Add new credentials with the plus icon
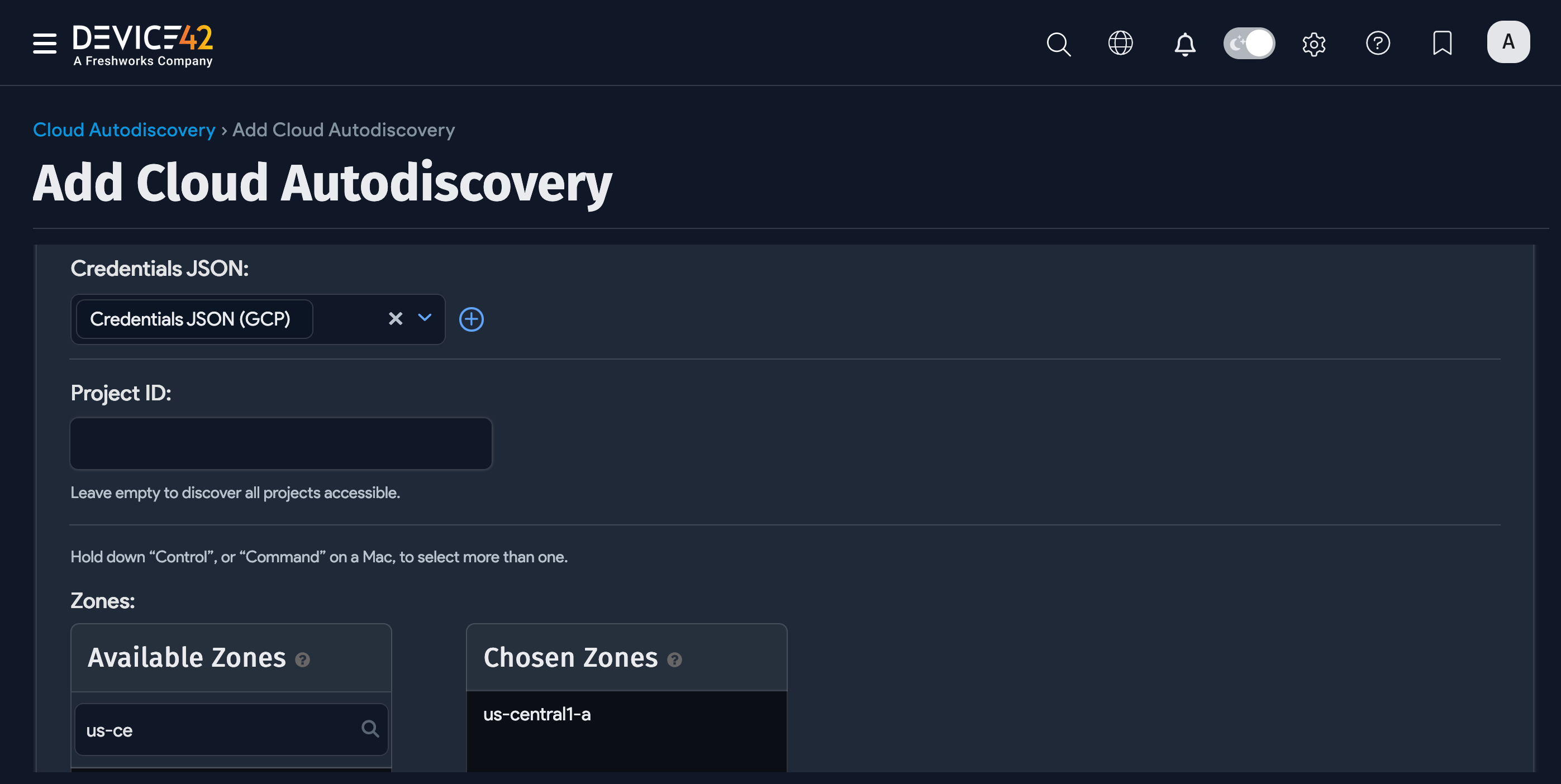Viewport: 1561px width, 784px height. 472,319
